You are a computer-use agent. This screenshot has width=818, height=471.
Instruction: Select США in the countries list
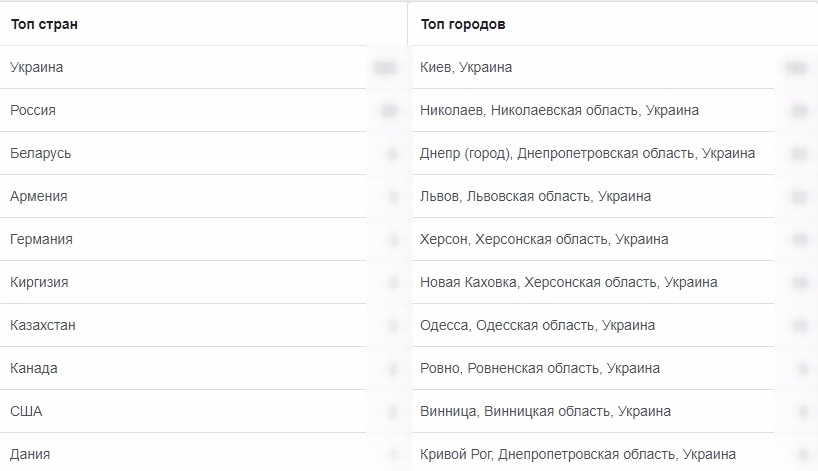coord(26,411)
